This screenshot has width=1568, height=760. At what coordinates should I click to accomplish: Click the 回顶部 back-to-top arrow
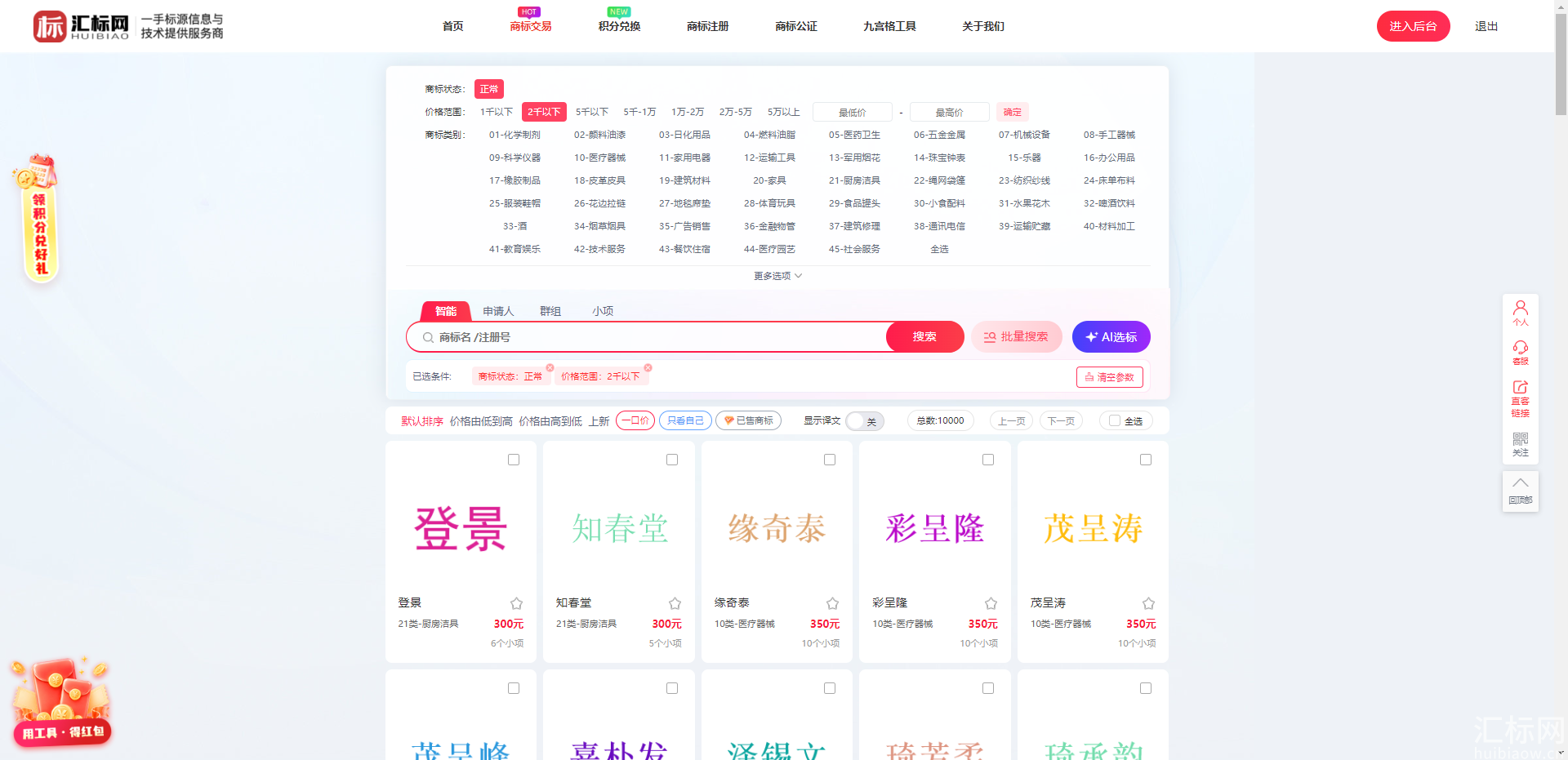[1520, 491]
